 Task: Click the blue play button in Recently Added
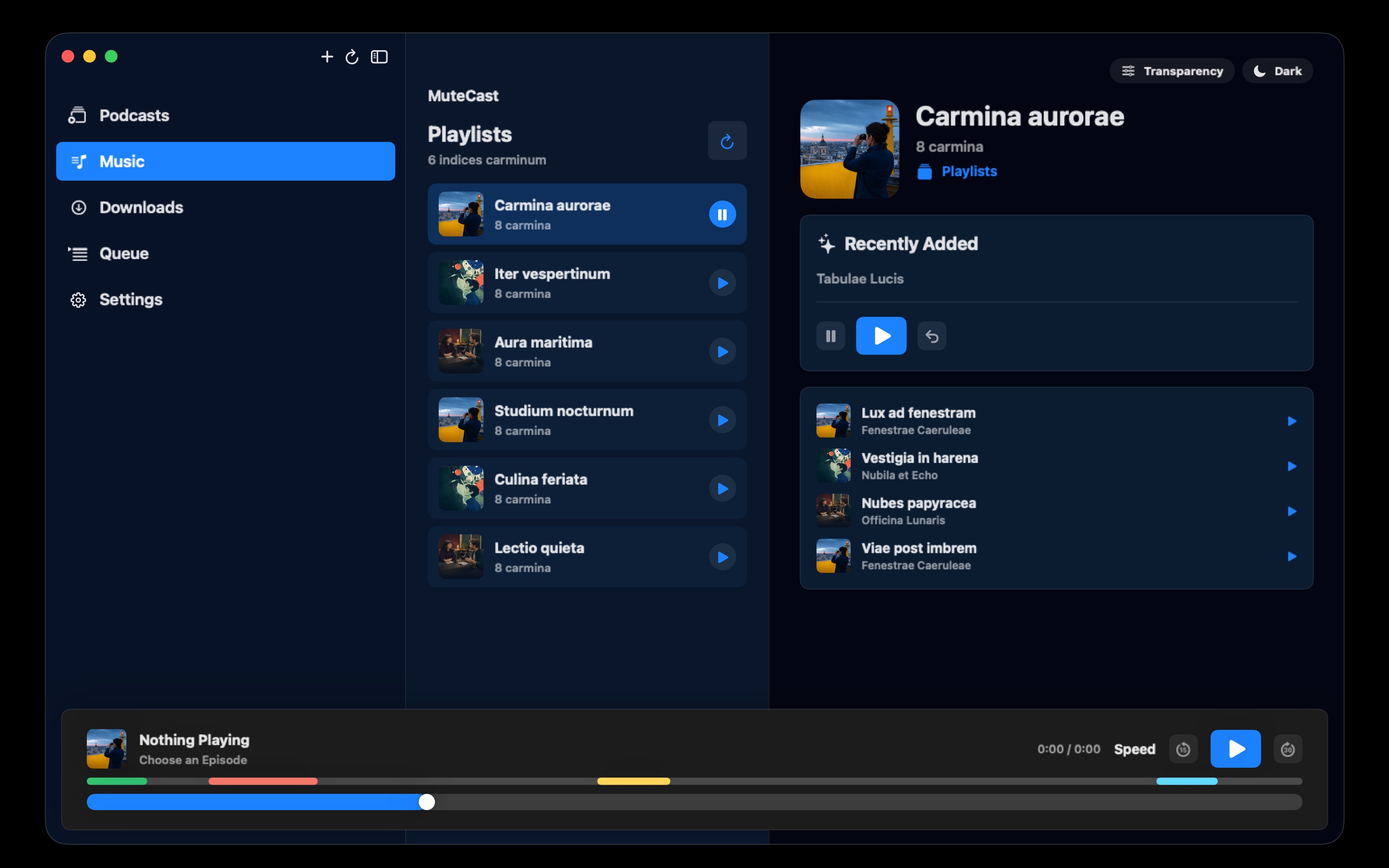click(881, 336)
